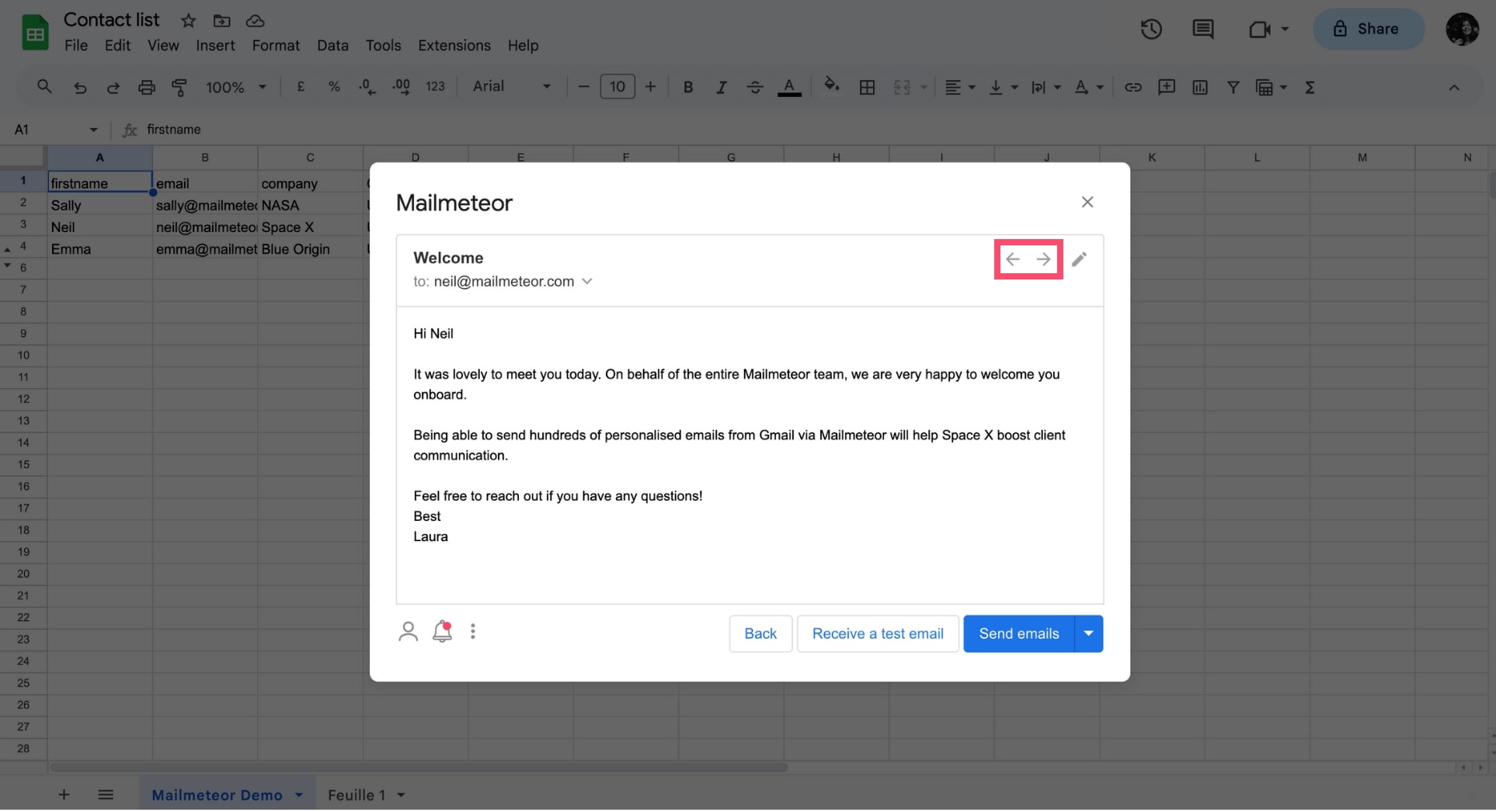Open the Arial font dropdown
This screenshot has height=812, width=1496.
click(511, 87)
